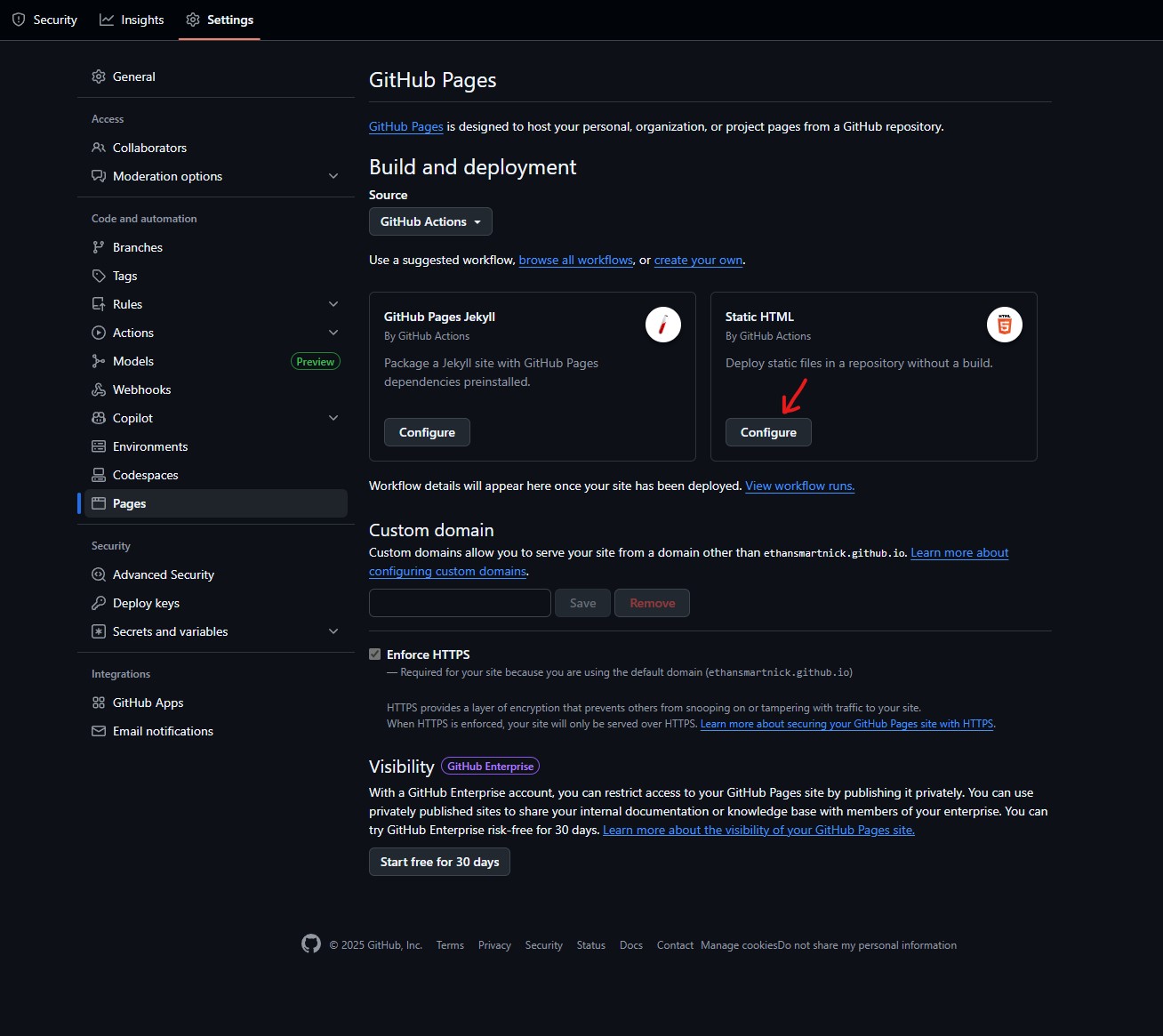Focus the custom domain input field
This screenshot has height=1036, width=1163.
click(x=460, y=603)
